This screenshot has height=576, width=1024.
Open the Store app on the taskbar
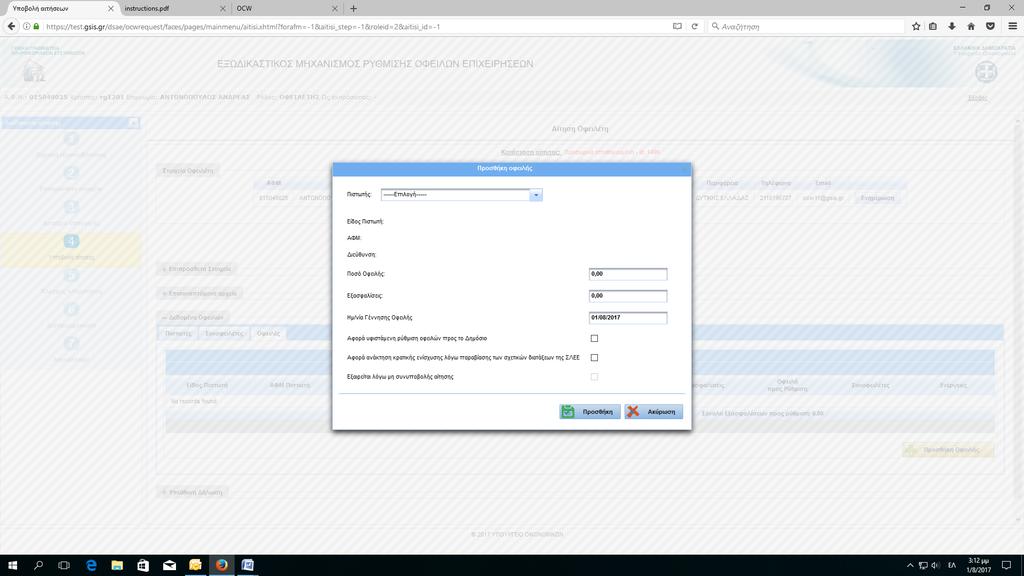(143, 565)
